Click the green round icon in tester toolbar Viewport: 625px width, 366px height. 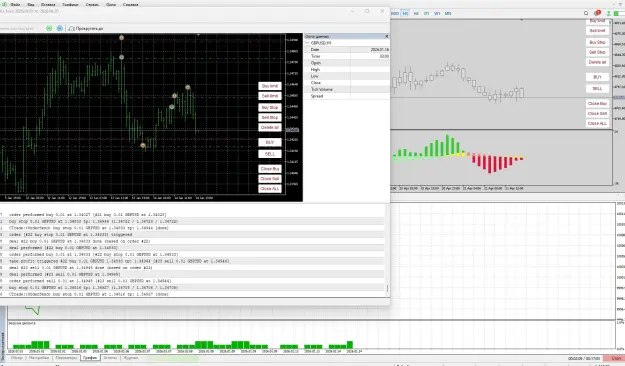(49, 28)
